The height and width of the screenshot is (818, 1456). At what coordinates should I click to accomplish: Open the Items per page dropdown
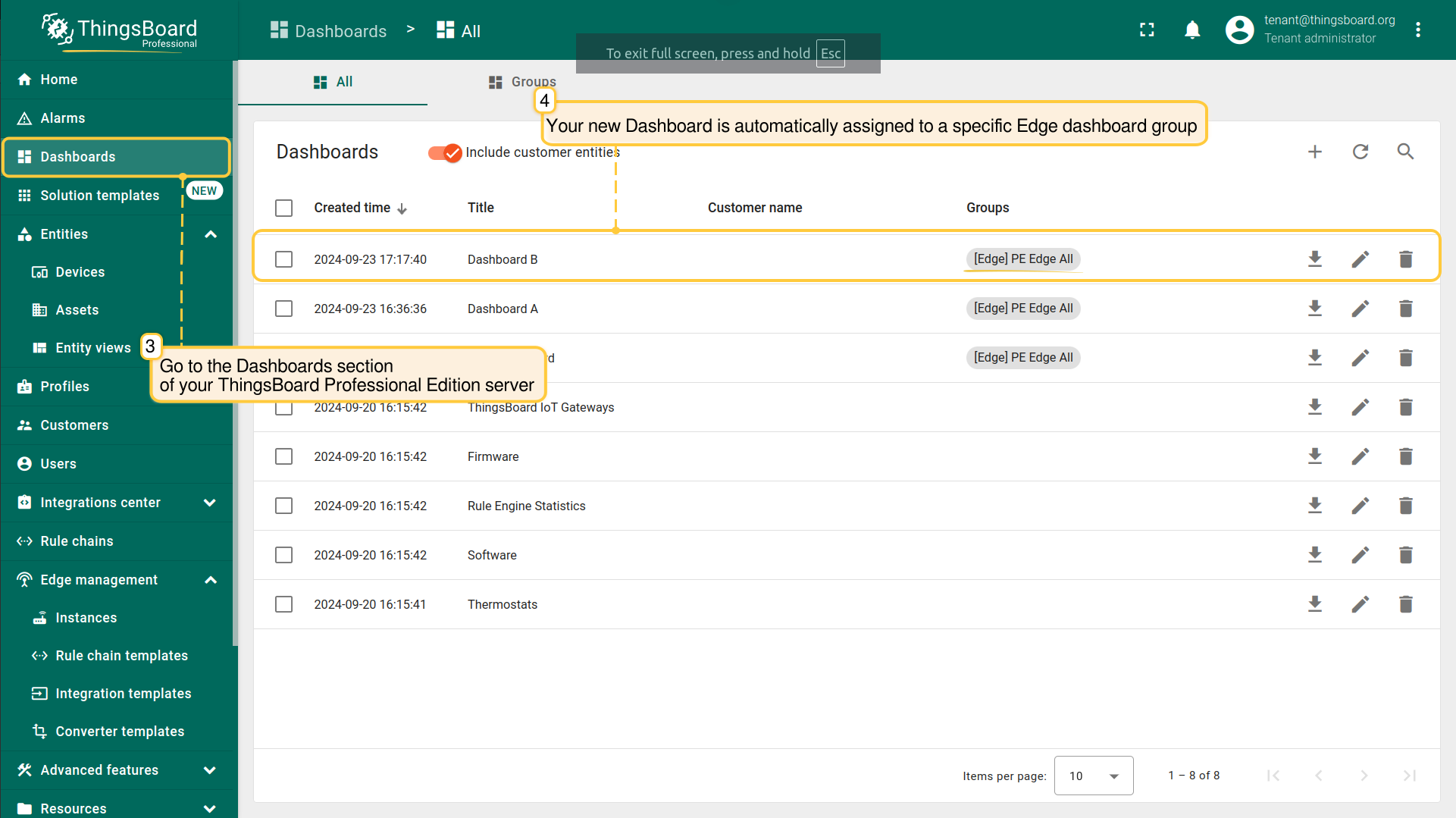click(x=1093, y=776)
